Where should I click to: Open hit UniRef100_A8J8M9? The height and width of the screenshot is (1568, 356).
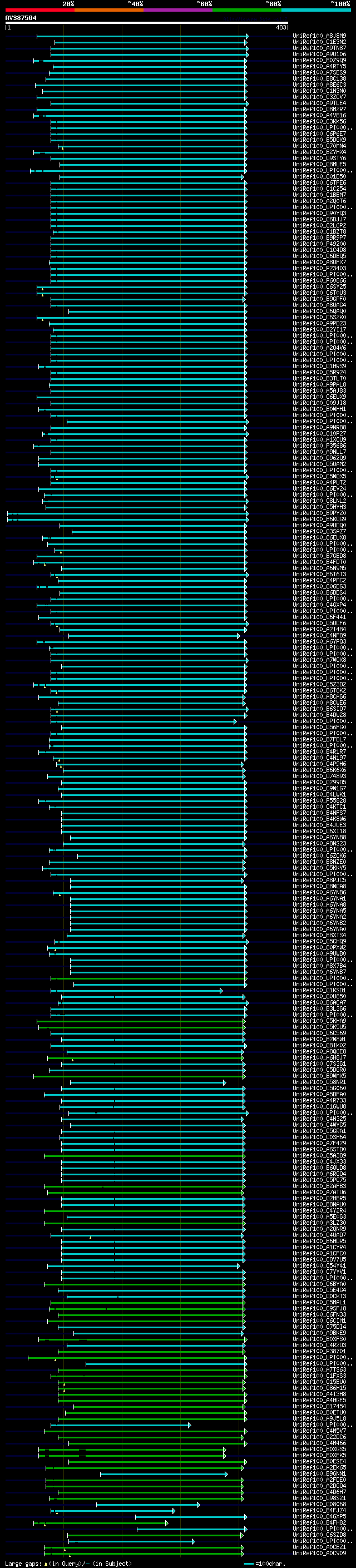pyautogui.click(x=319, y=36)
